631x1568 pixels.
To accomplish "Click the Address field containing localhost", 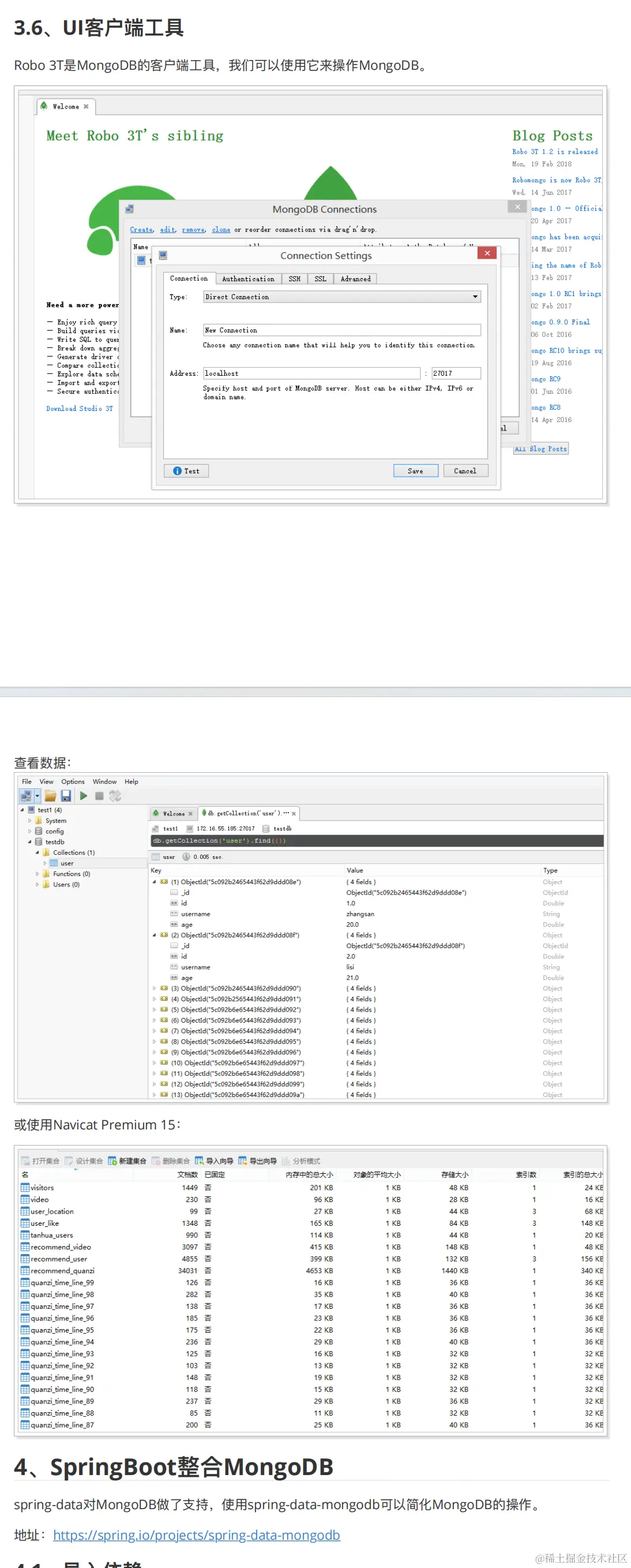I will point(312,373).
